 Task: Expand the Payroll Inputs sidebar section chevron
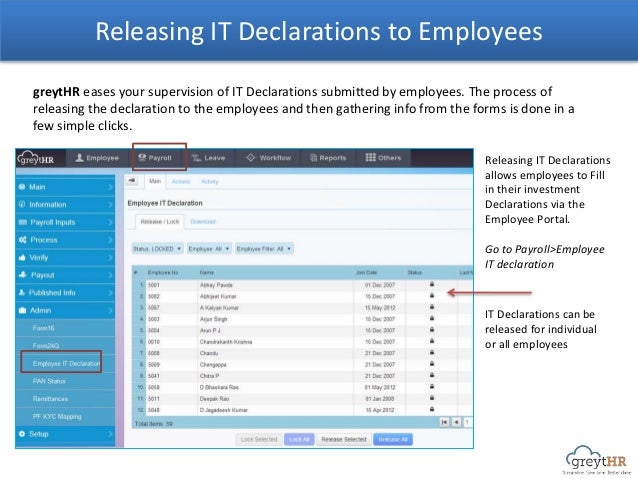tap(110, 222)
